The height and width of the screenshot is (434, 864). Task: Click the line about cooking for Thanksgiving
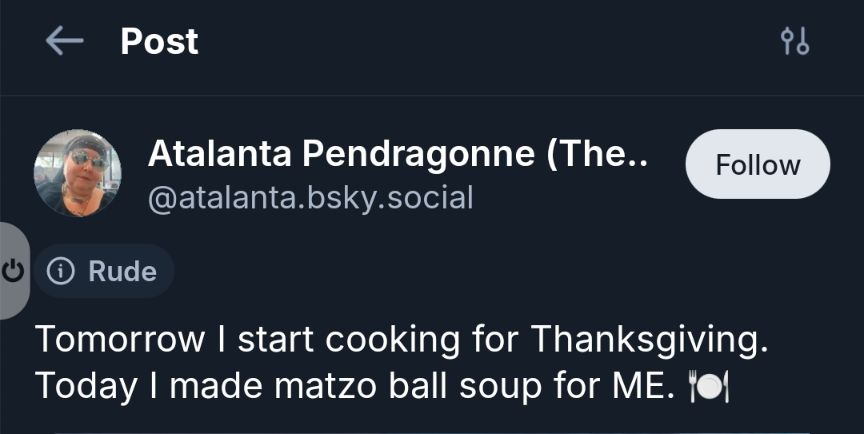tap(402, 340)
